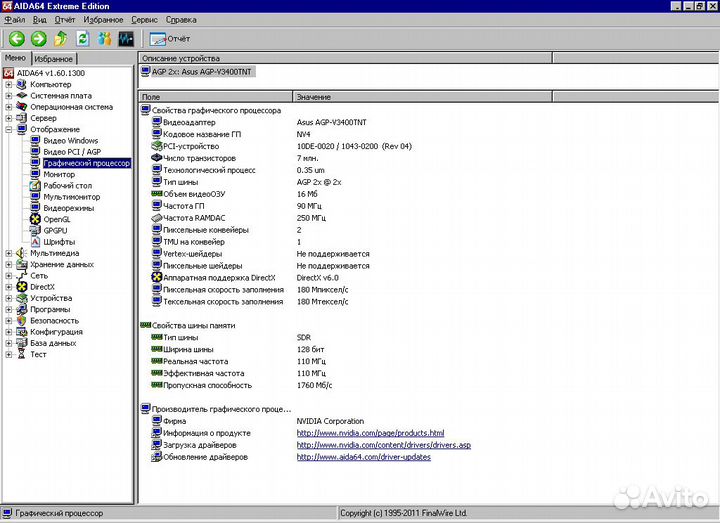Open the nvidia.com products page link

point(370,433)
